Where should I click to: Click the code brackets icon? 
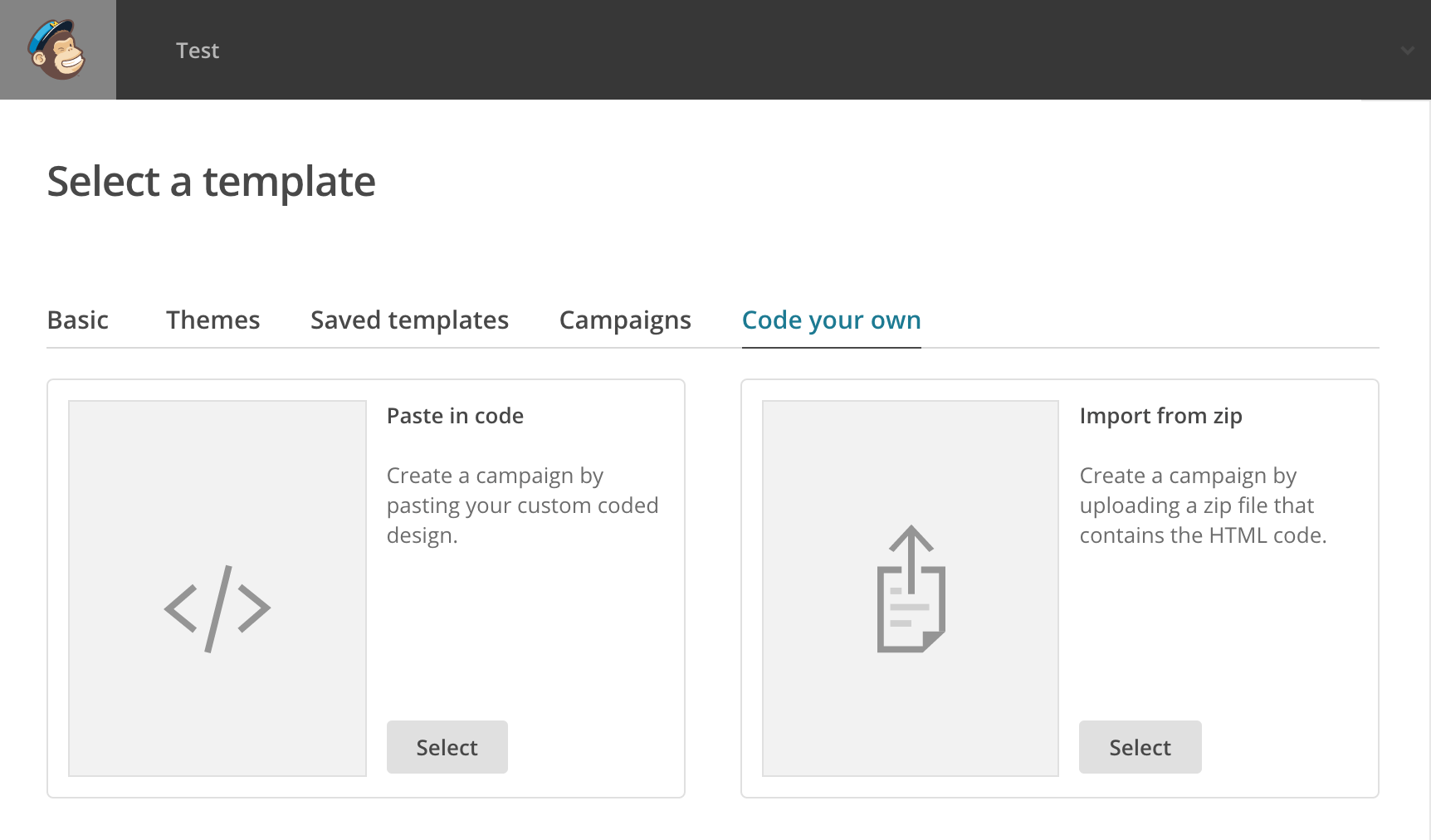click(x=217, y=608)
